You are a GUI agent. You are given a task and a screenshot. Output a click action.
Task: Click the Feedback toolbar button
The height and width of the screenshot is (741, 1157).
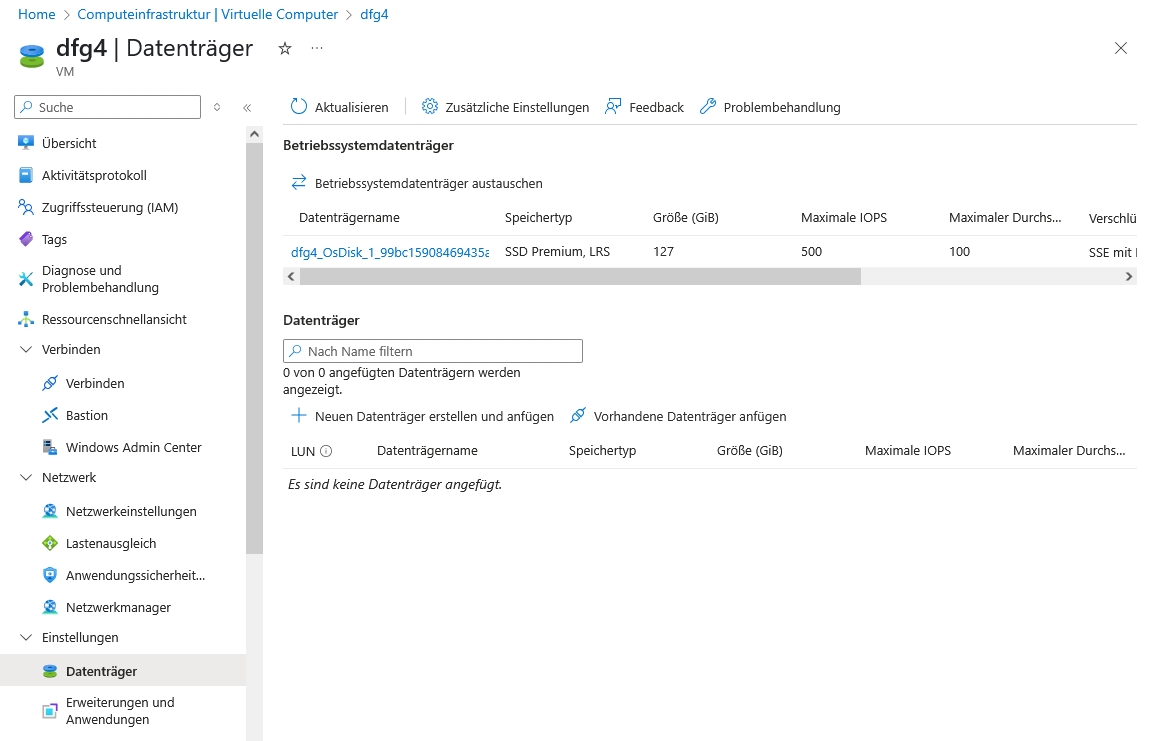(645, 107)
